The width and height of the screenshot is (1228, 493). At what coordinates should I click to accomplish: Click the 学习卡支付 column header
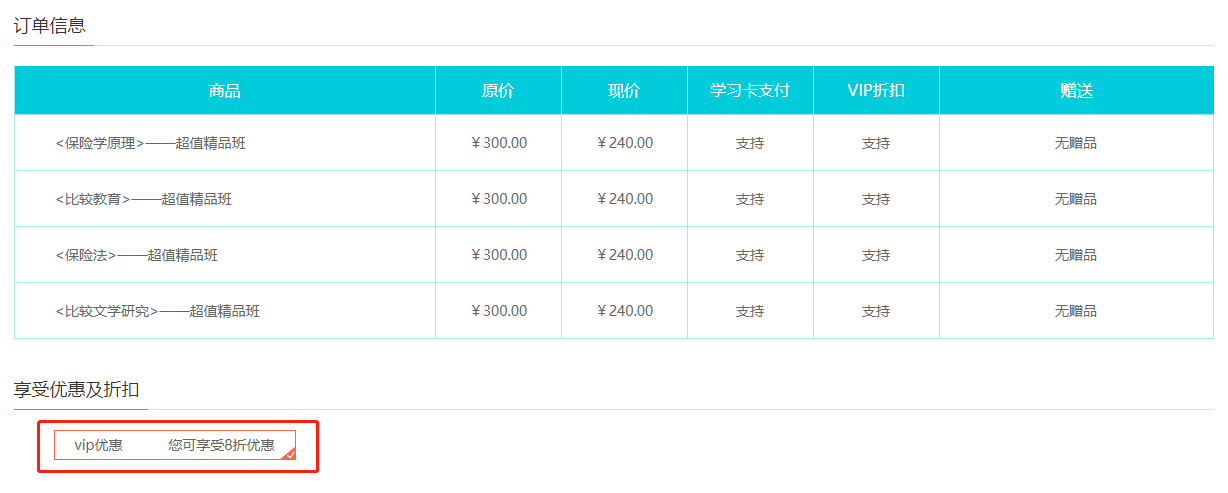tap(750, 91)
